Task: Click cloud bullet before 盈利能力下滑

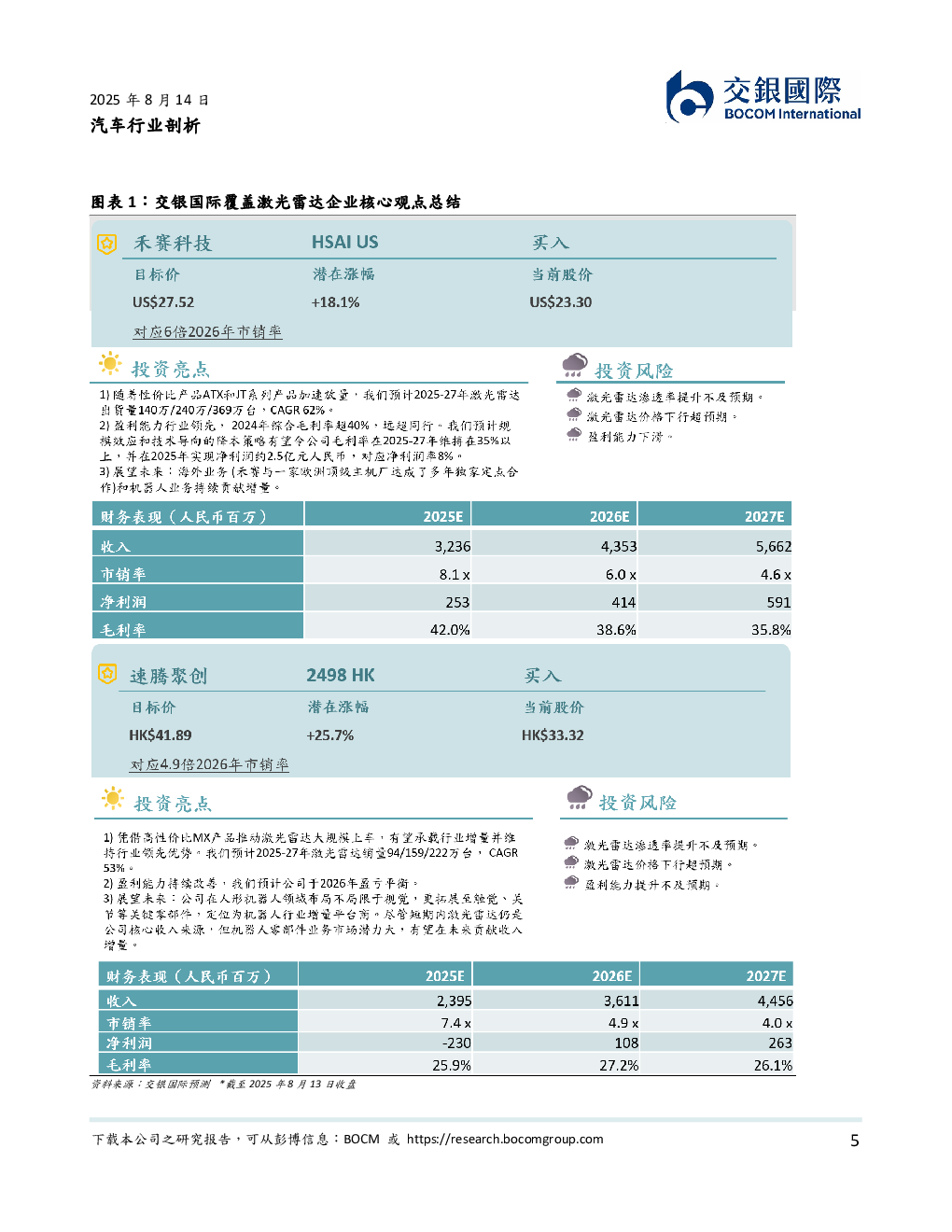Action: 574,434
